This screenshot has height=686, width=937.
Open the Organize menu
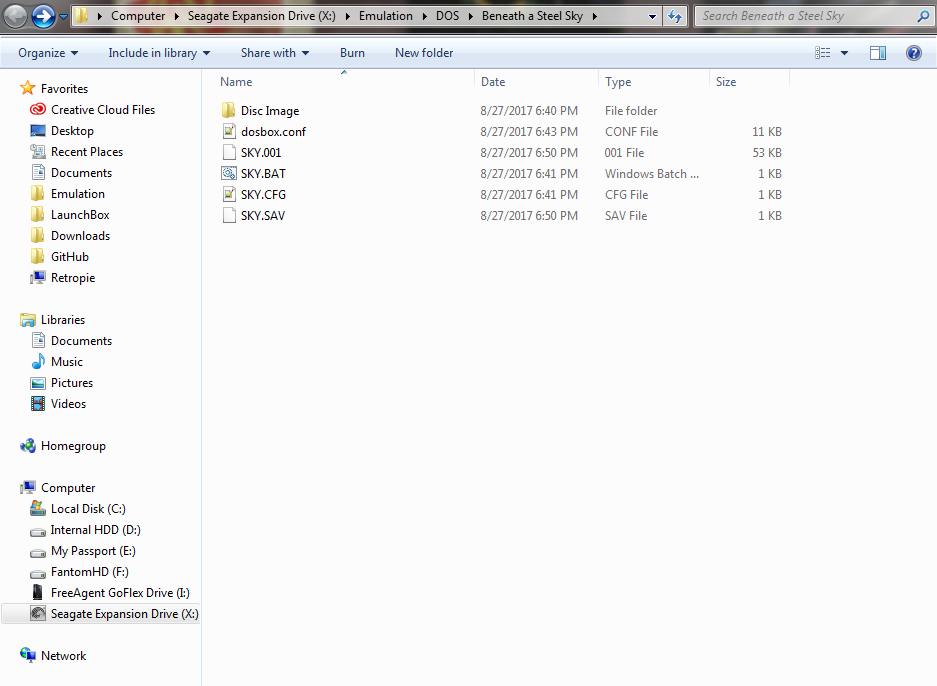48,53
